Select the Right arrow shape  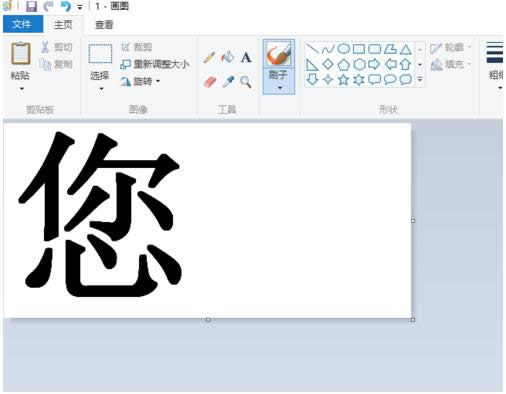click(x=374, y=64)
